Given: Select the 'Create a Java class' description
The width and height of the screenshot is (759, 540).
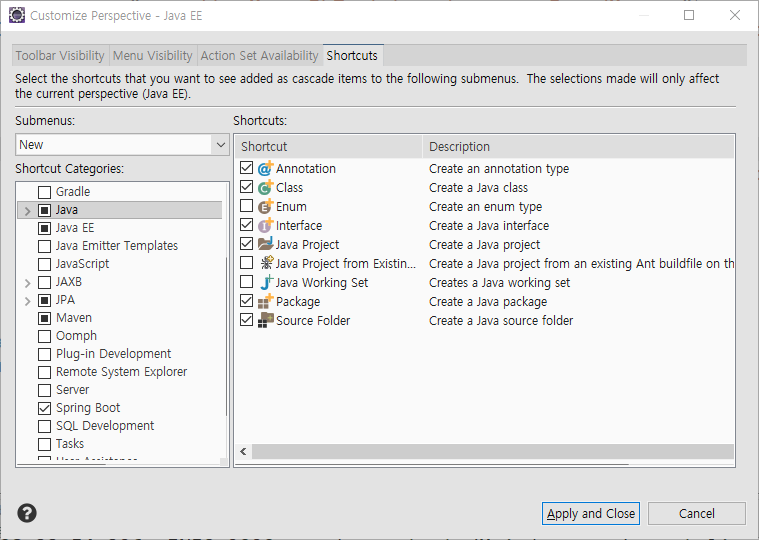Looking at the screenshot, I should 478,187.
